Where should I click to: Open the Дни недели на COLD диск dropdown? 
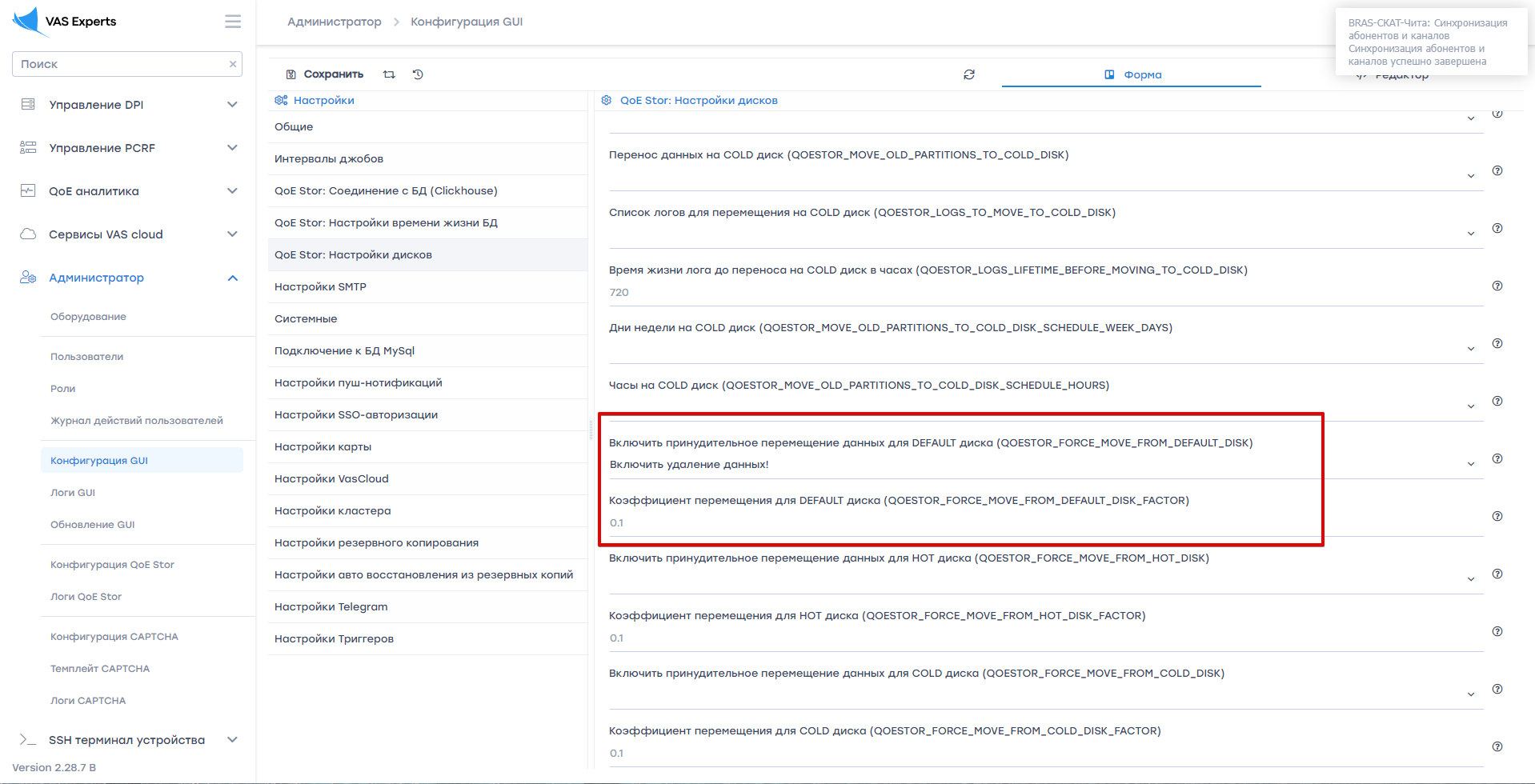[1470, 349]
